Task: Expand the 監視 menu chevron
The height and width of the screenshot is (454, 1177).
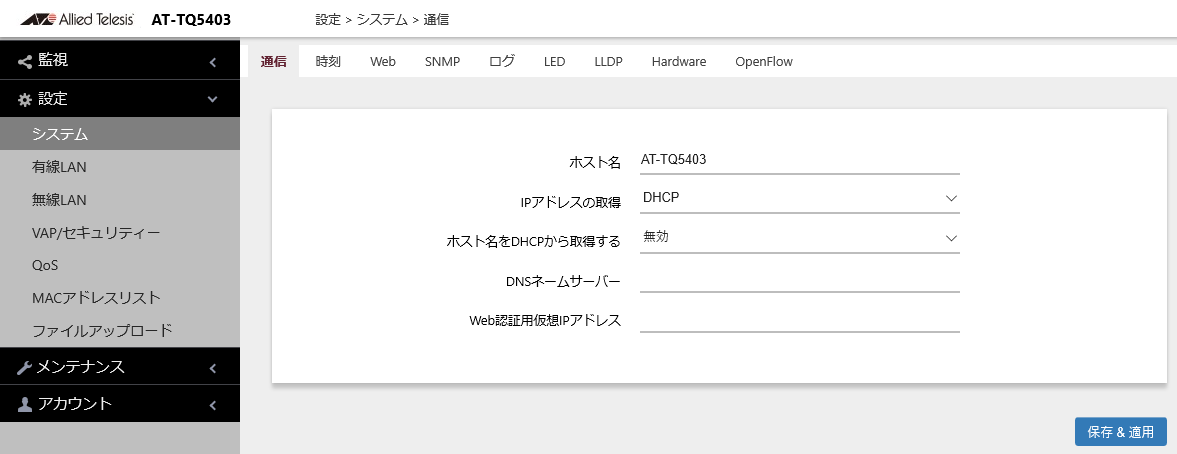Action: 213,62
